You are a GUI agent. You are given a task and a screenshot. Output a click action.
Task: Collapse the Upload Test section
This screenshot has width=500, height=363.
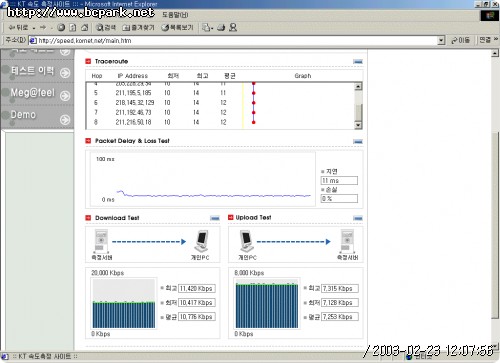(358, 218)
